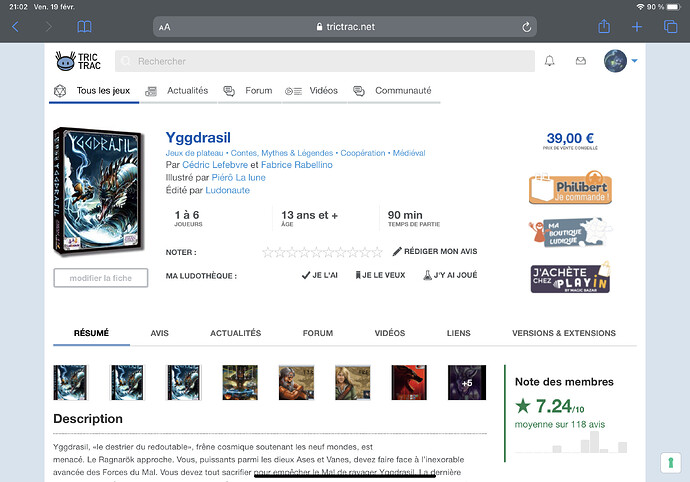Viewport: 690px width, 482px height.
Task: Switch to the Avis tab
Action: click(159, 333)
